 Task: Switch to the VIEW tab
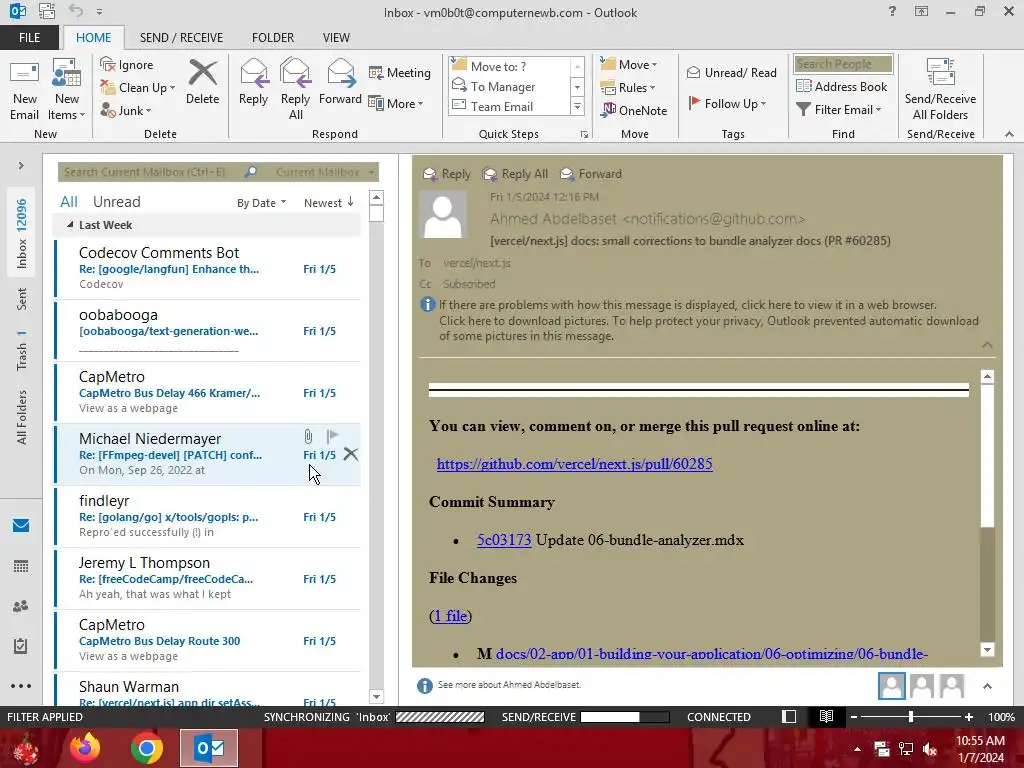click(336, 37)
